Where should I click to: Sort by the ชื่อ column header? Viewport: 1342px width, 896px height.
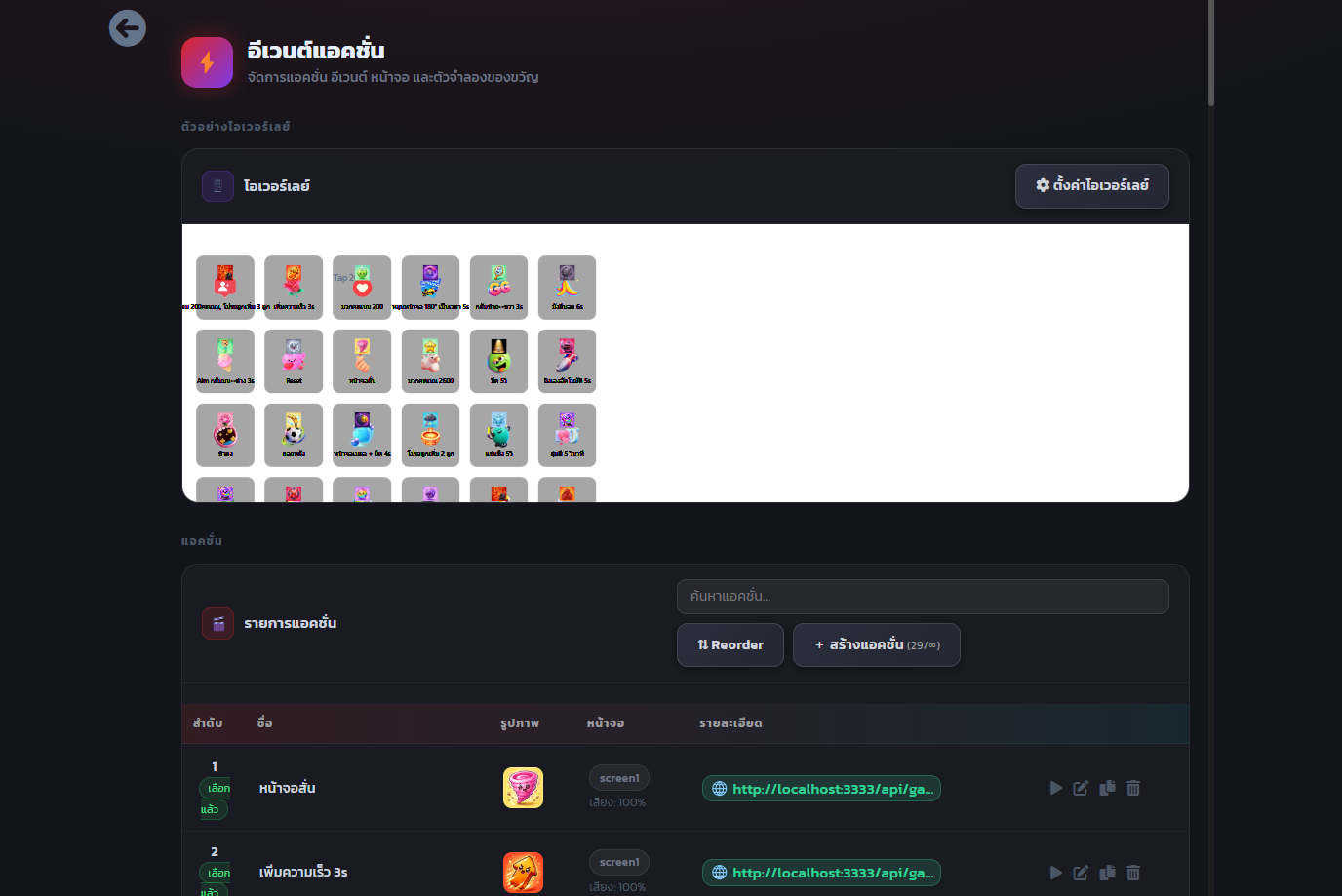coord(264,723)
